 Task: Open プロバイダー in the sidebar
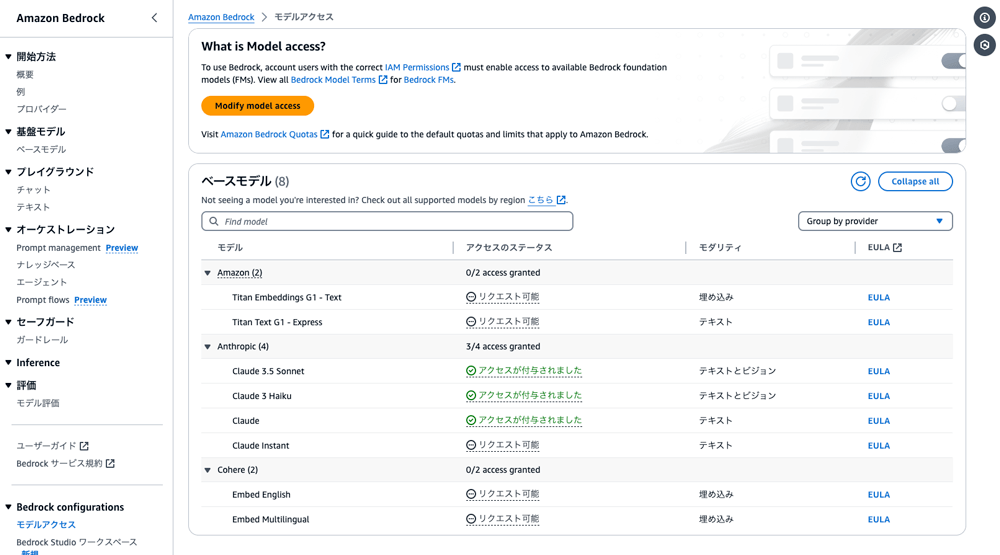point(41,109)
